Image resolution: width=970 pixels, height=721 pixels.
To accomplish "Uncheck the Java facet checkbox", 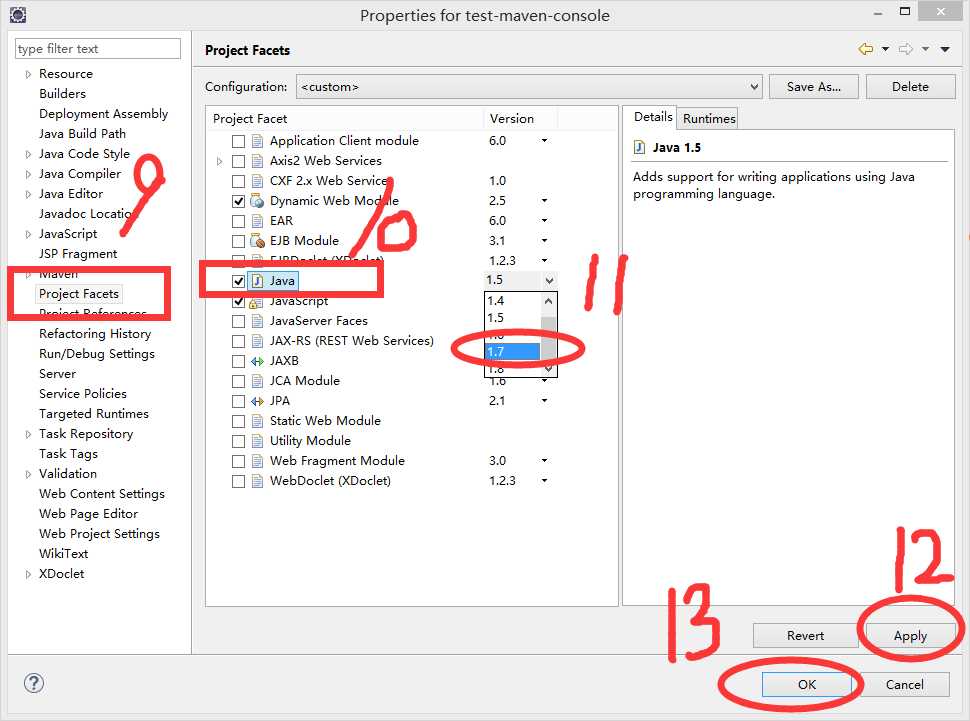I will coord(238,281).
